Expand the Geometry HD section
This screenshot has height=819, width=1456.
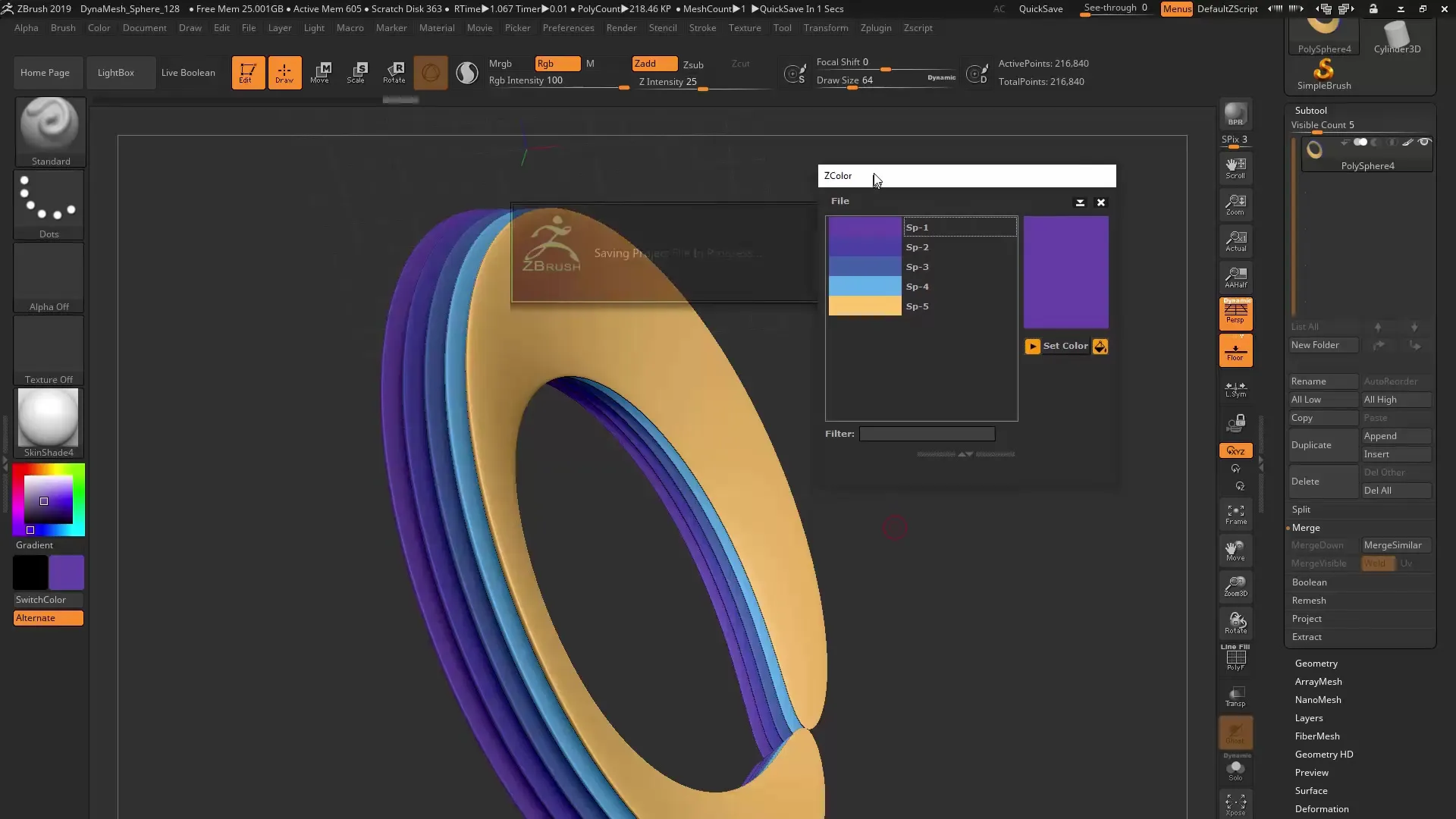pyautogui.click(x=1324, y=755)
